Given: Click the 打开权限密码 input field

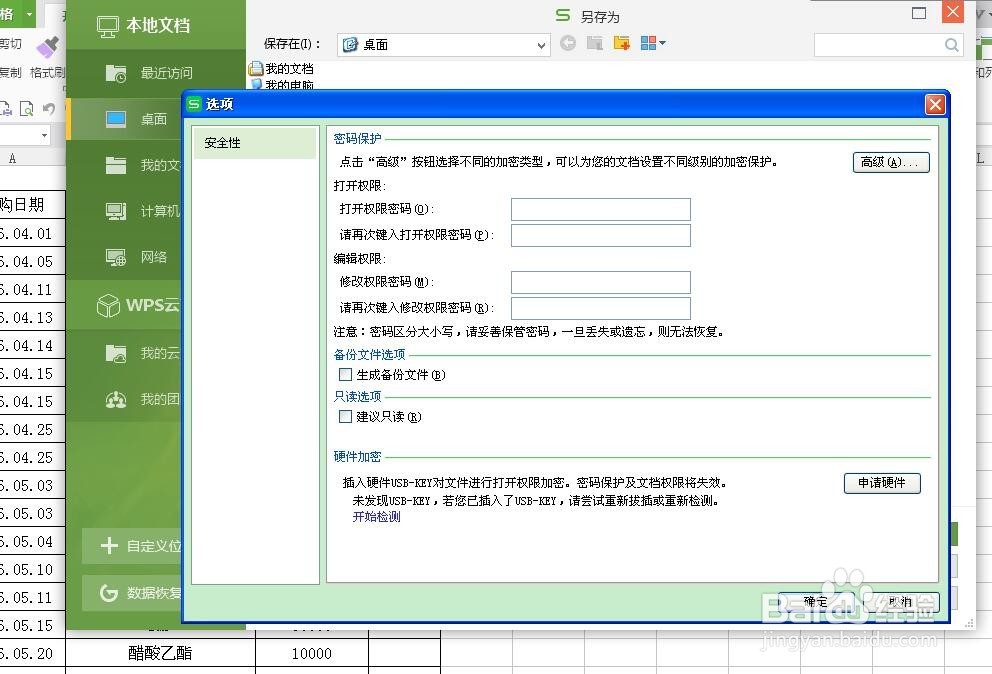Looking at the screenshot, I should pos(600,209).
